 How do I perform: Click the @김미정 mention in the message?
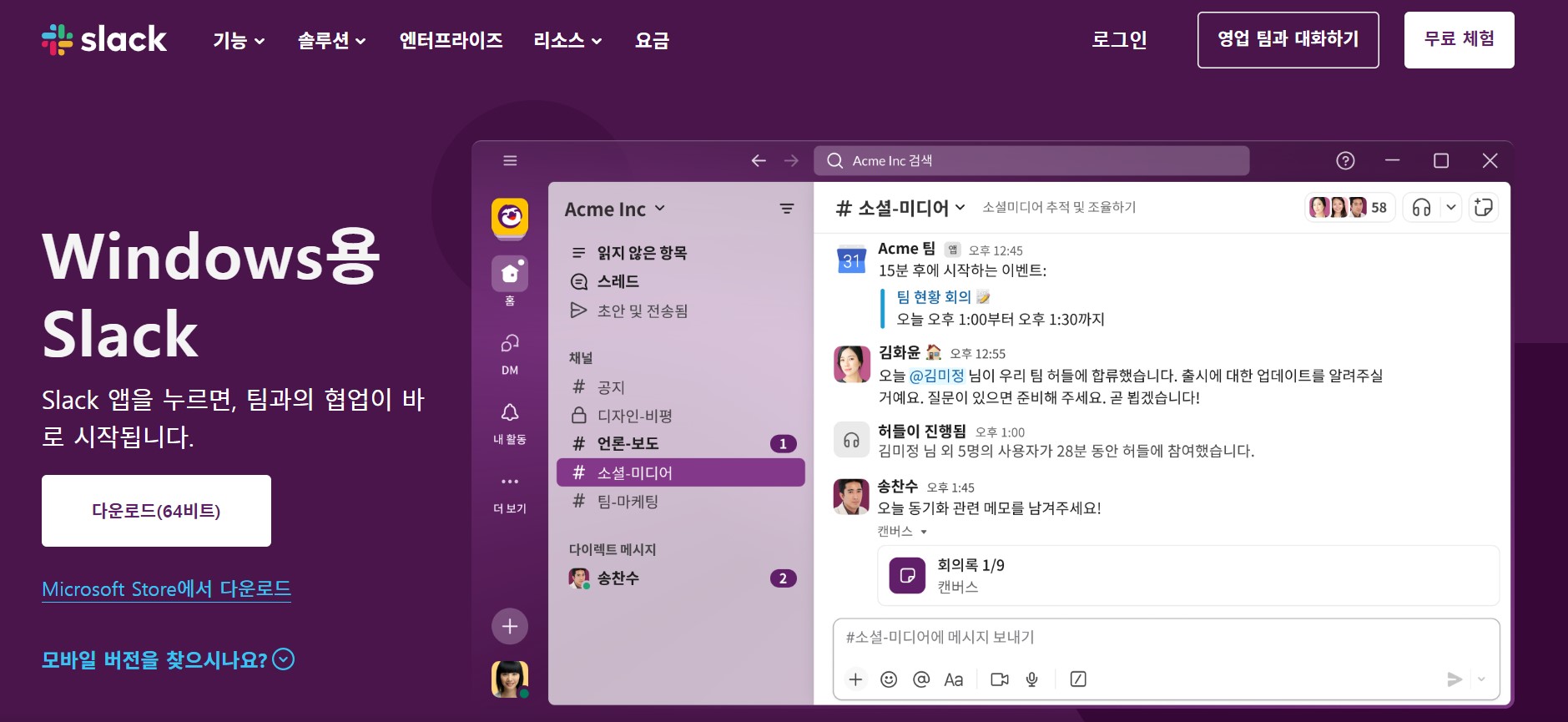click(x=936, y=376)
